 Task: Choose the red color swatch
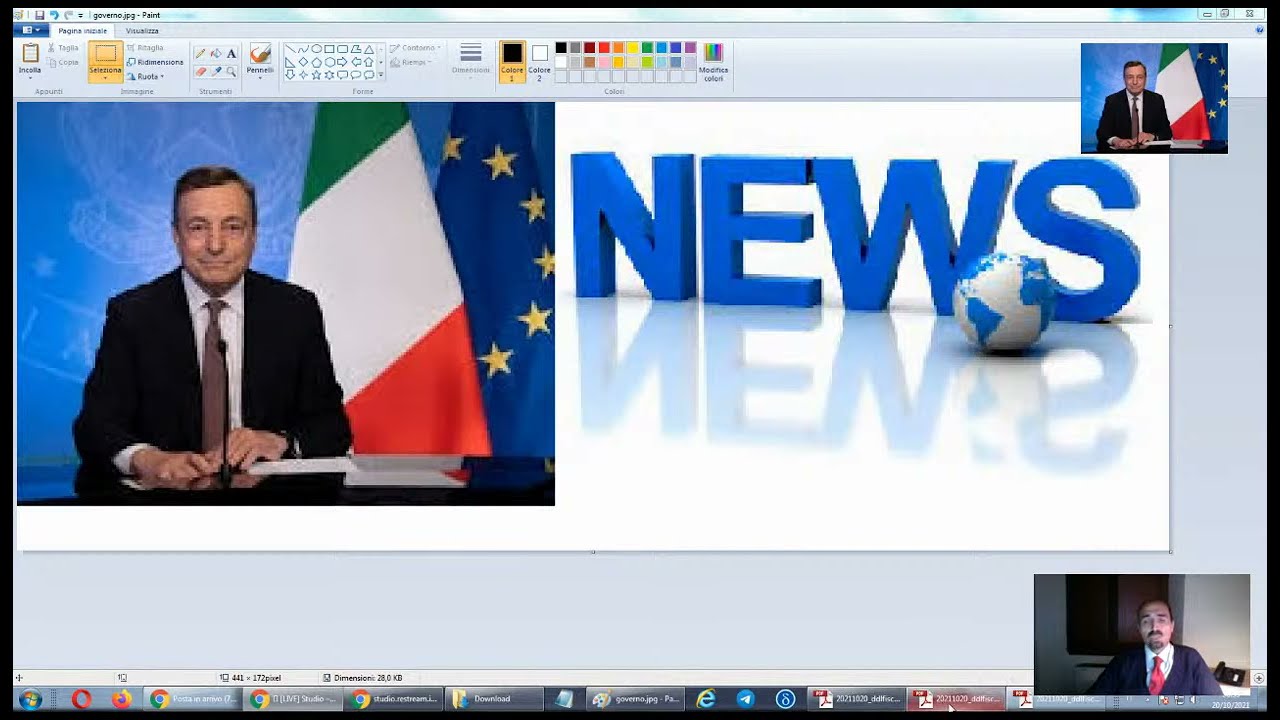click(x=604, y=48)
